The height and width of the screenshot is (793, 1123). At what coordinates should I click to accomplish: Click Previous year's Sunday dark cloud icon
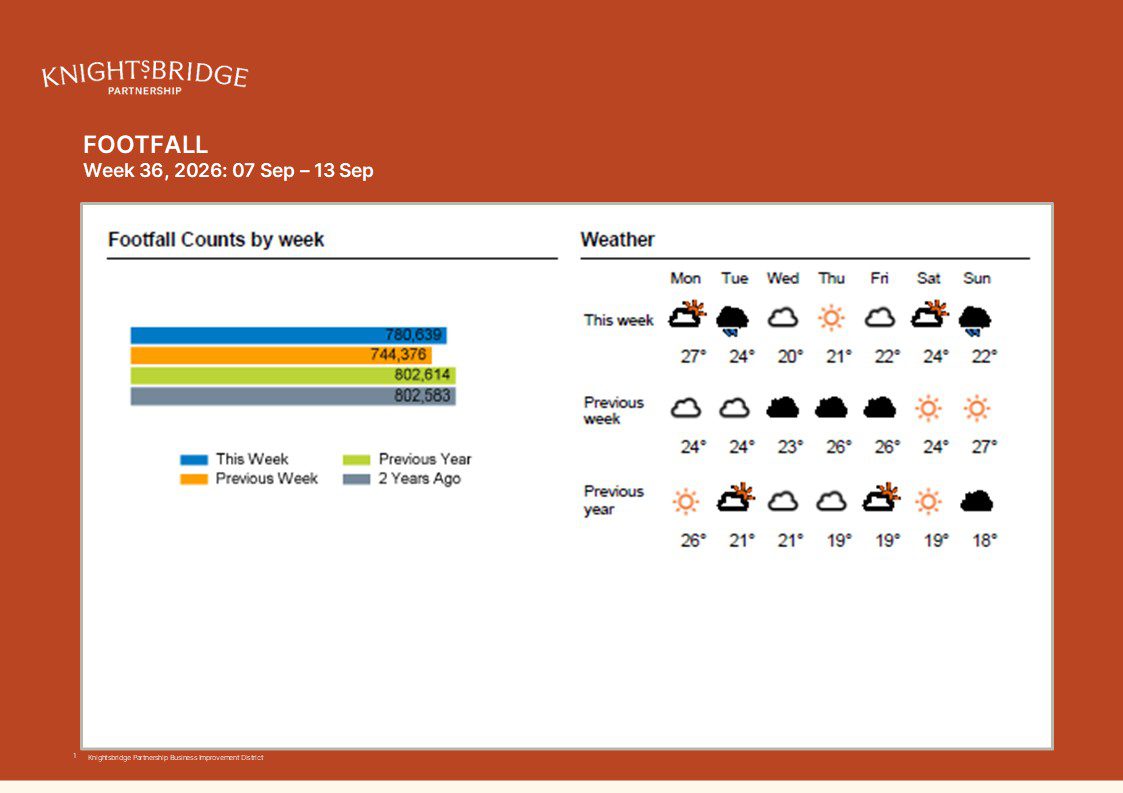point(976,501)
